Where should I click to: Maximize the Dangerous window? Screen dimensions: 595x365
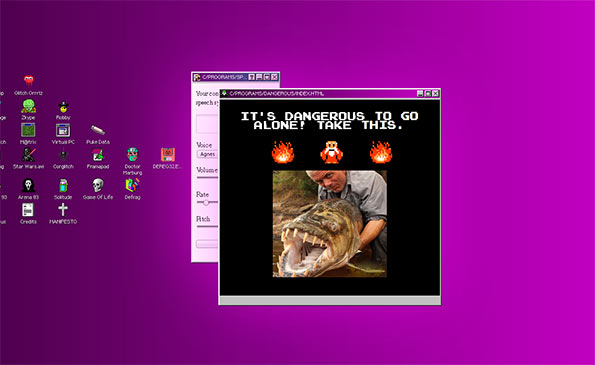pyautogui.click(x=428, y=93)
